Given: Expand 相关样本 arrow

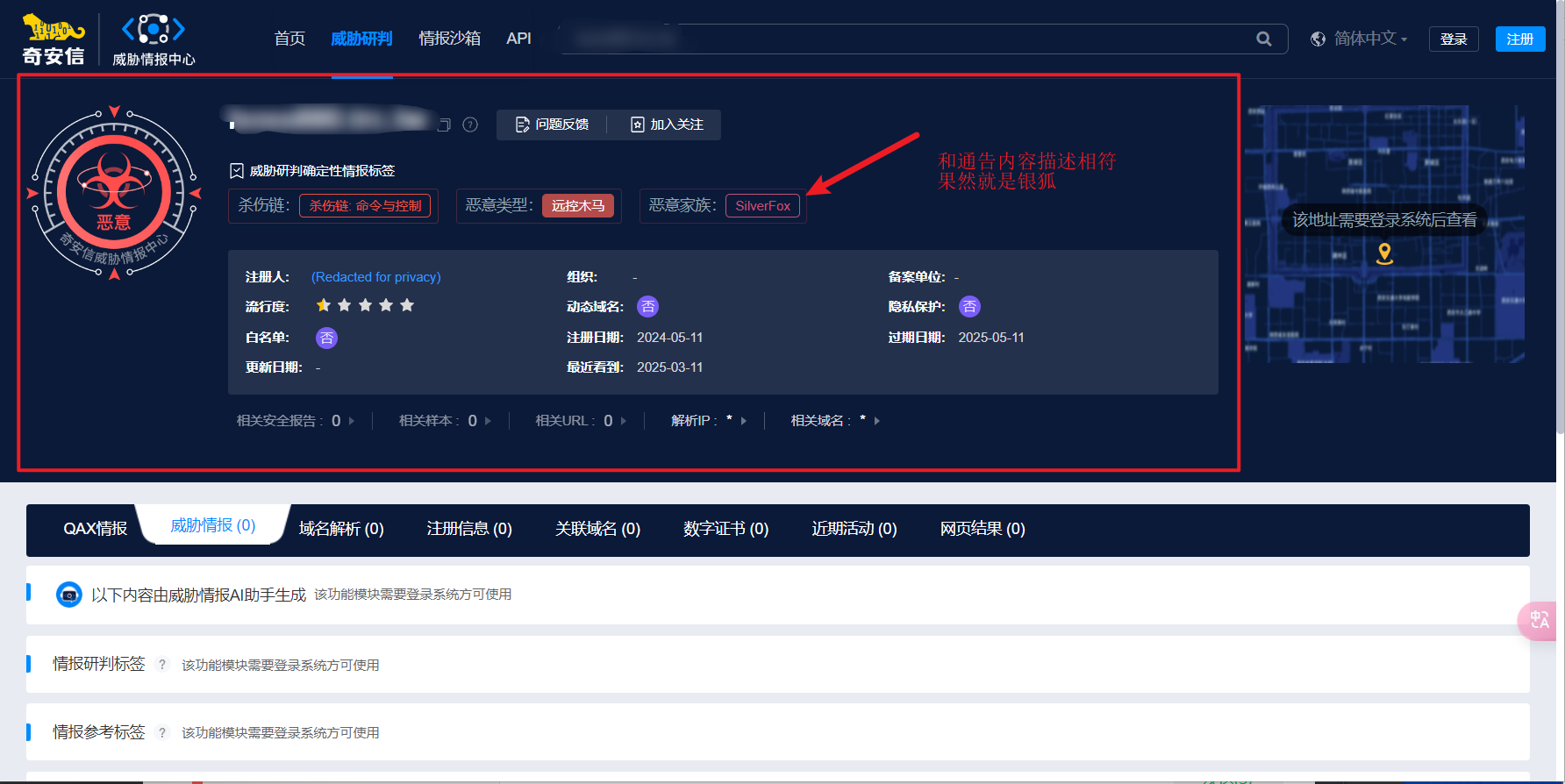Looking at the screenshot, I should click(x=488, y=421).
